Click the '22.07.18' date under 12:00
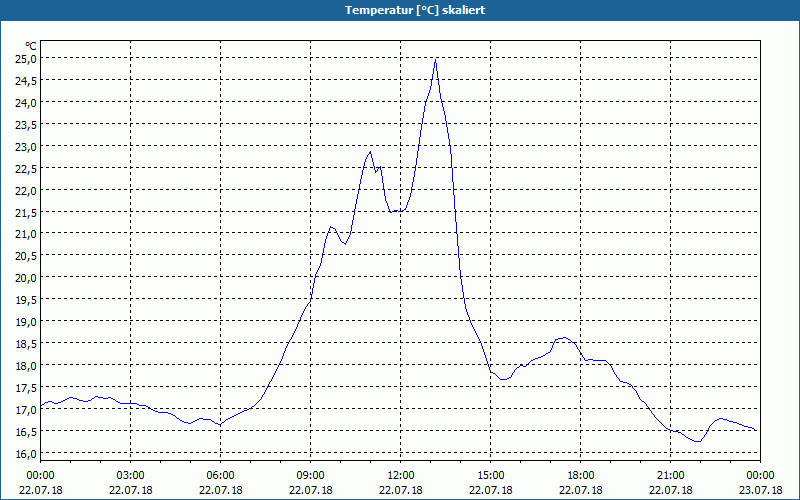Viewport: 800px width, 500px height. click(401, 490)
